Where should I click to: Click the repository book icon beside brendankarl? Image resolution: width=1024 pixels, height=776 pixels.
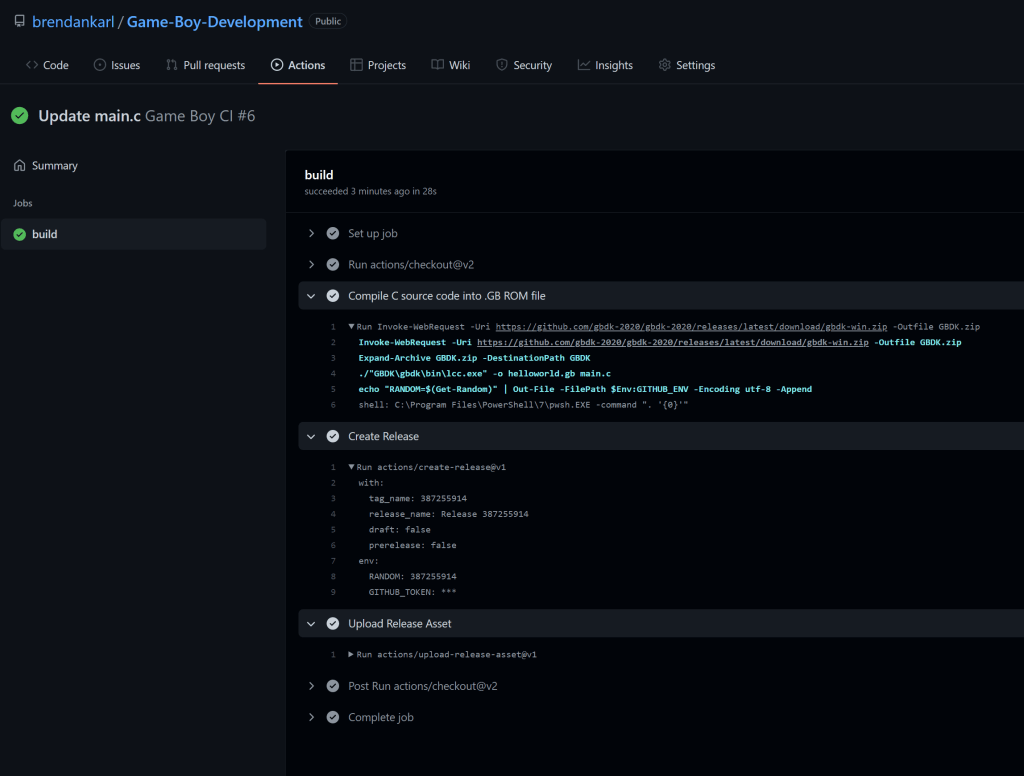pyautogui.click(x=19, y=21)
